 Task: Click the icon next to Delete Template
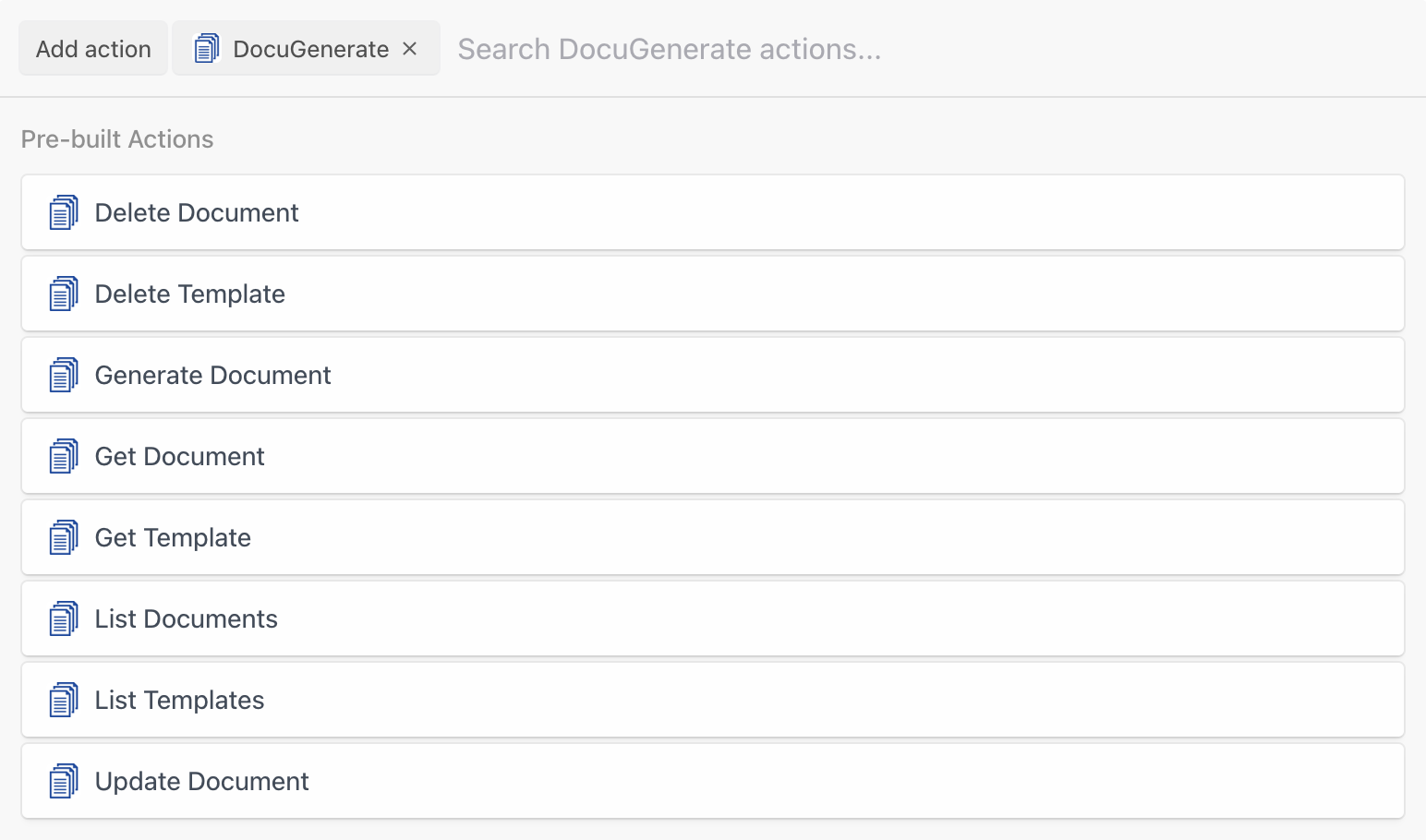[x=64, y=294]
